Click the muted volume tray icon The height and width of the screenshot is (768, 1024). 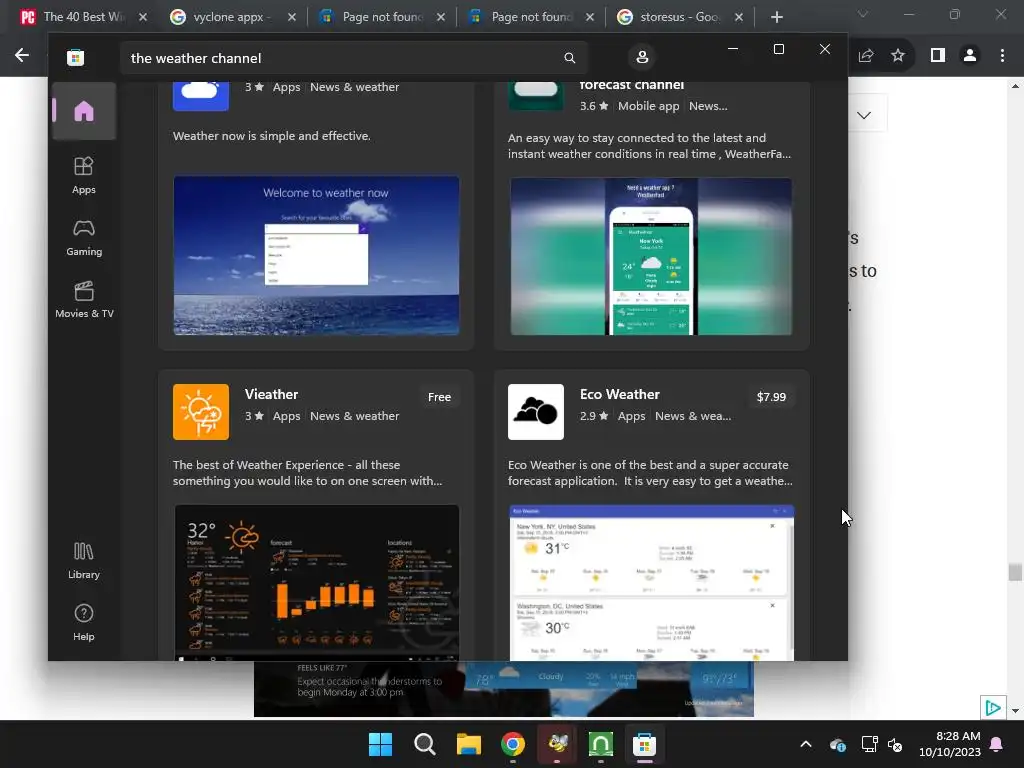coord(895,744)
